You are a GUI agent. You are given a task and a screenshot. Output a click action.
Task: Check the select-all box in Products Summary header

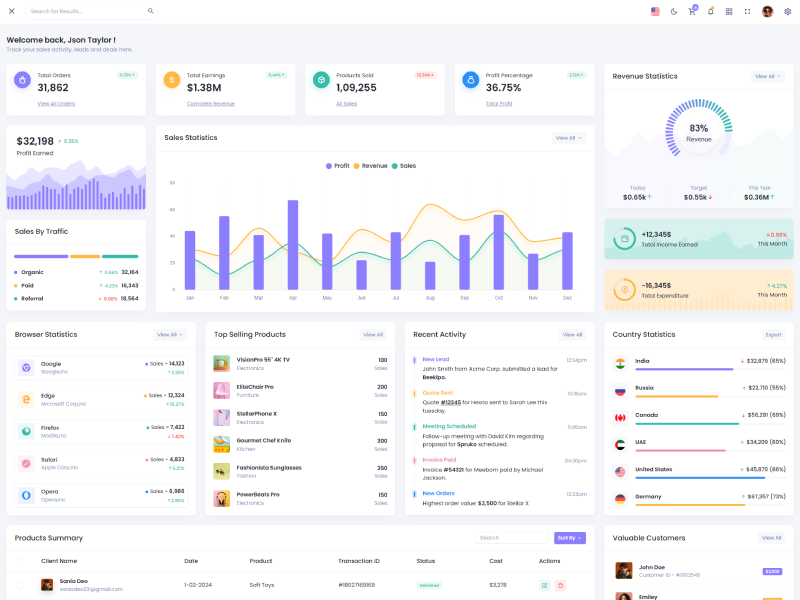coord(20,561)
